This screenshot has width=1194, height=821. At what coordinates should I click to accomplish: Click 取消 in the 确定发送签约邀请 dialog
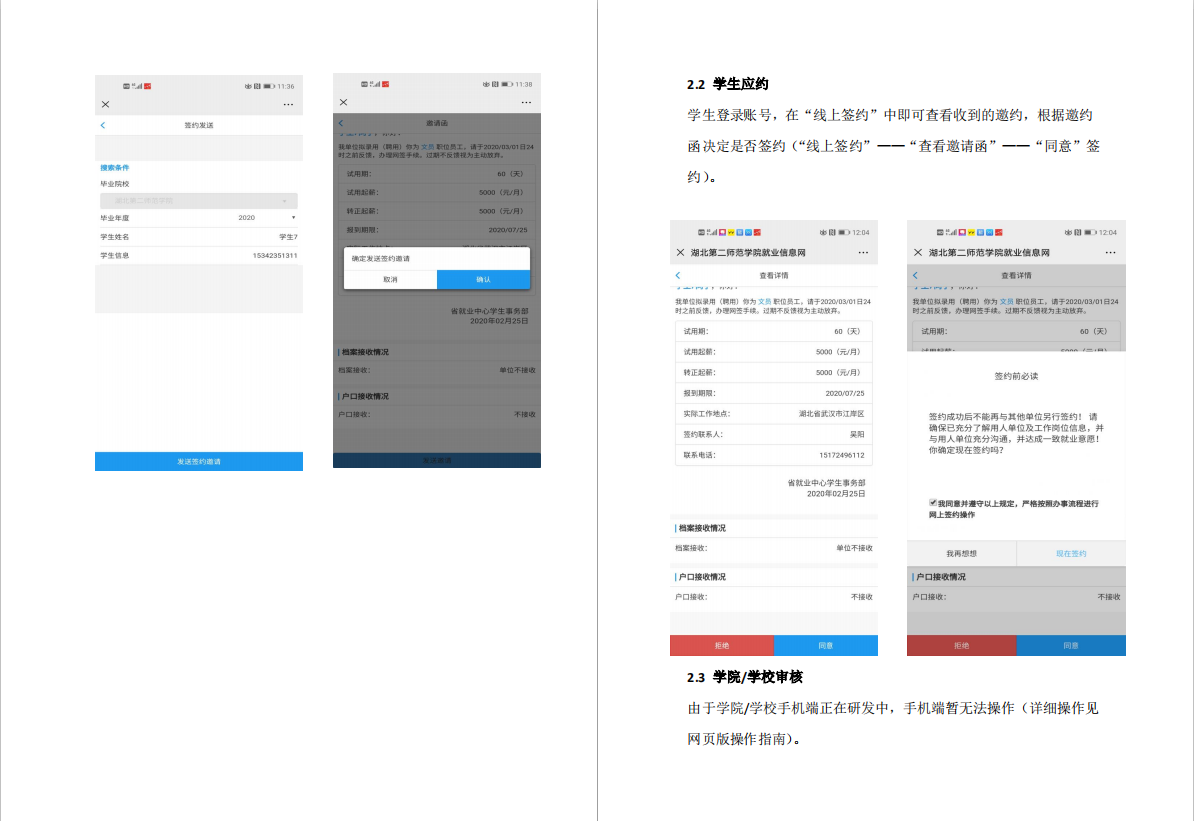coord(391,280)
